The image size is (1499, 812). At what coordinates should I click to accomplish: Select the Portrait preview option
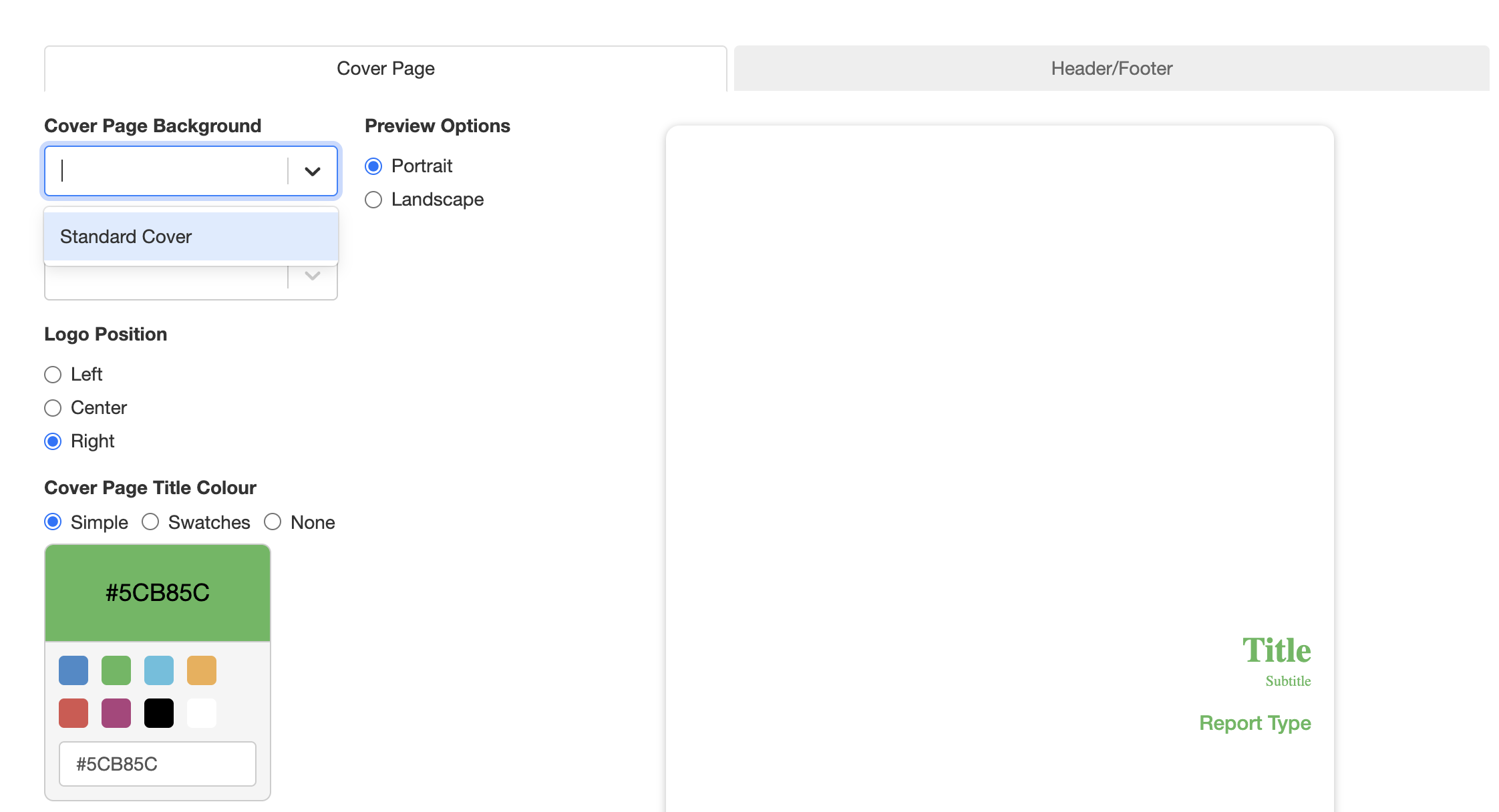pyautogui.click(x=373, y=167)
